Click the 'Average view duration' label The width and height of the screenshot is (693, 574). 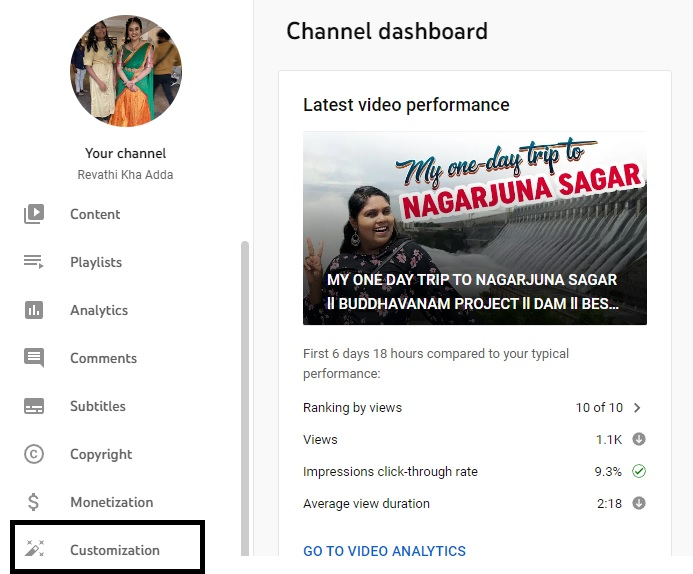coord(366,504)
